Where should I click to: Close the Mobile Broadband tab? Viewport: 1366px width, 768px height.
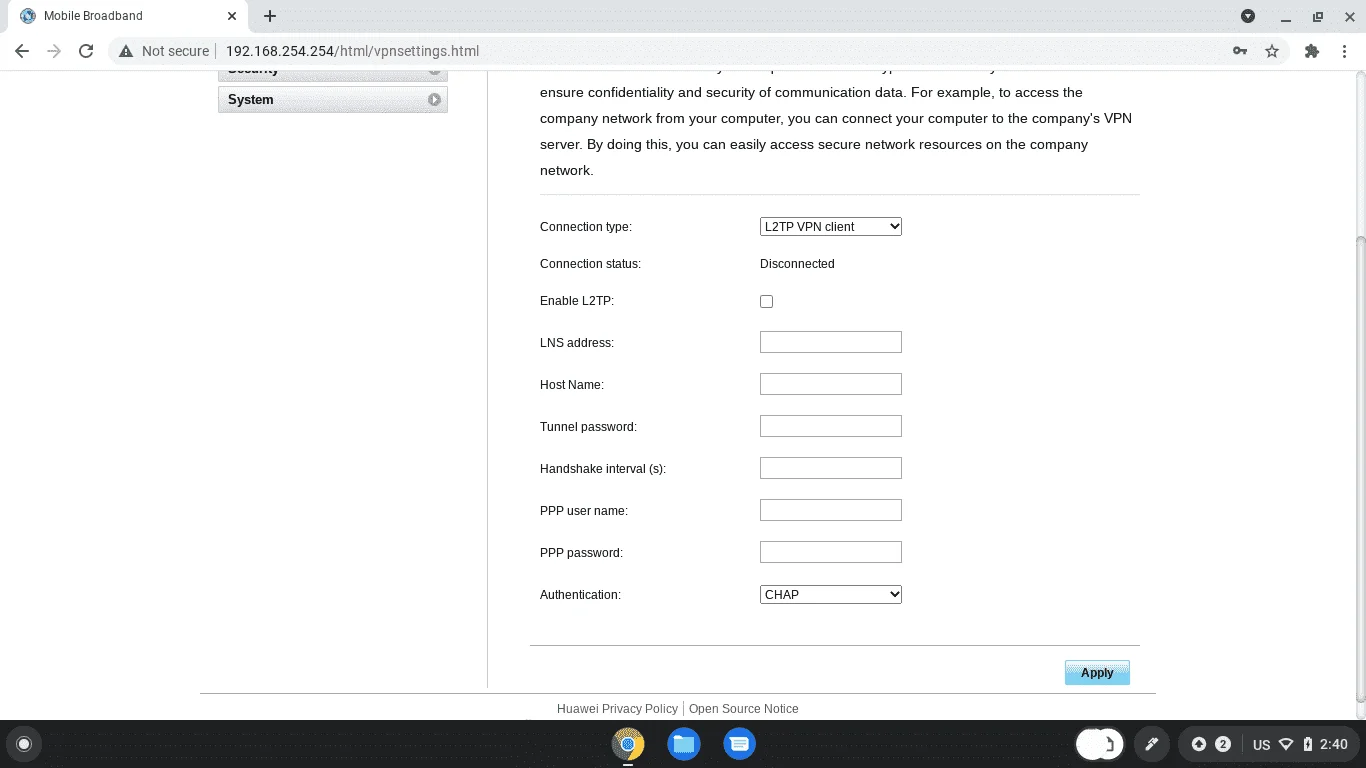click(232, 16)
